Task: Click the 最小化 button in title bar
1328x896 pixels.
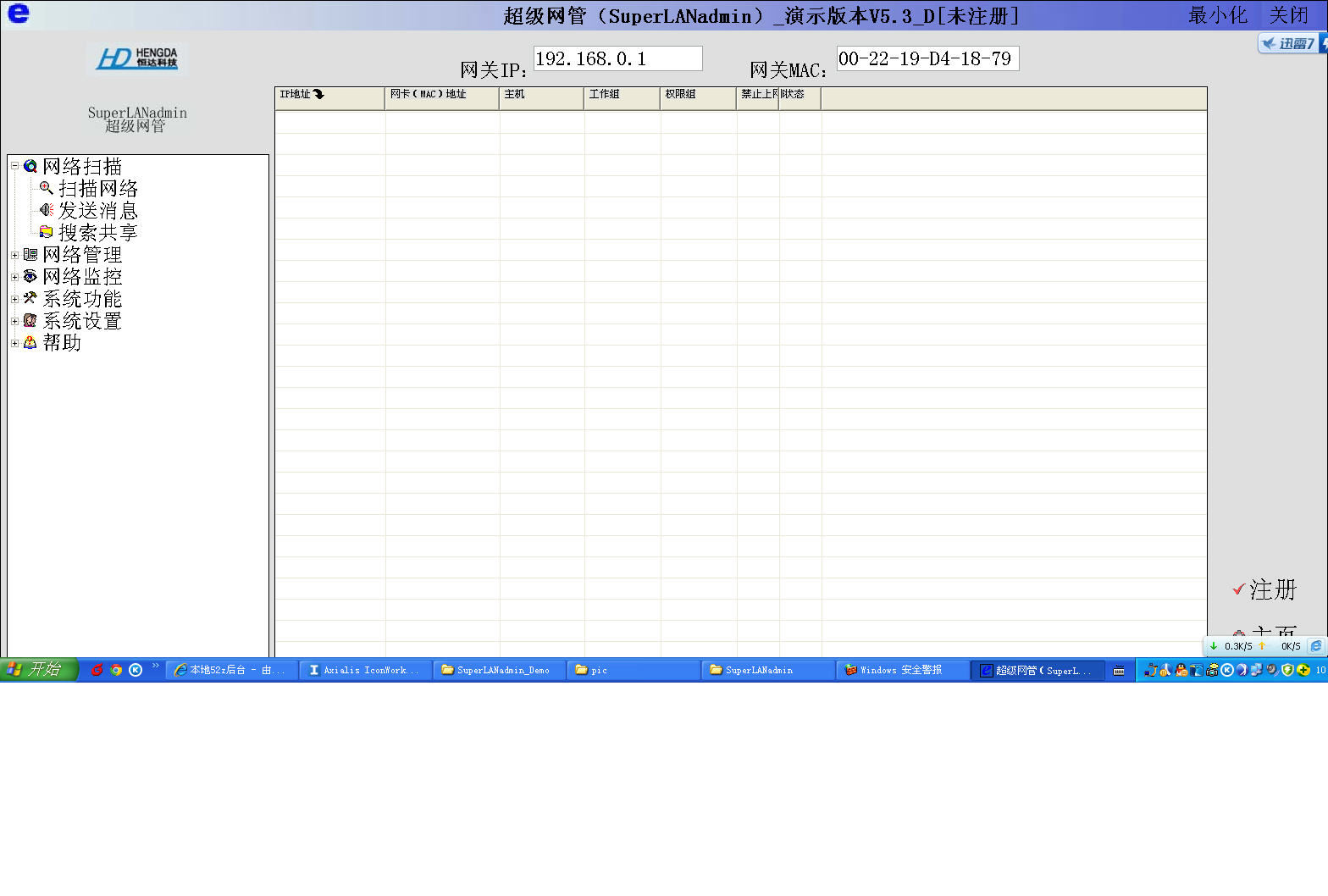Action: click(x=1217, y=15)
